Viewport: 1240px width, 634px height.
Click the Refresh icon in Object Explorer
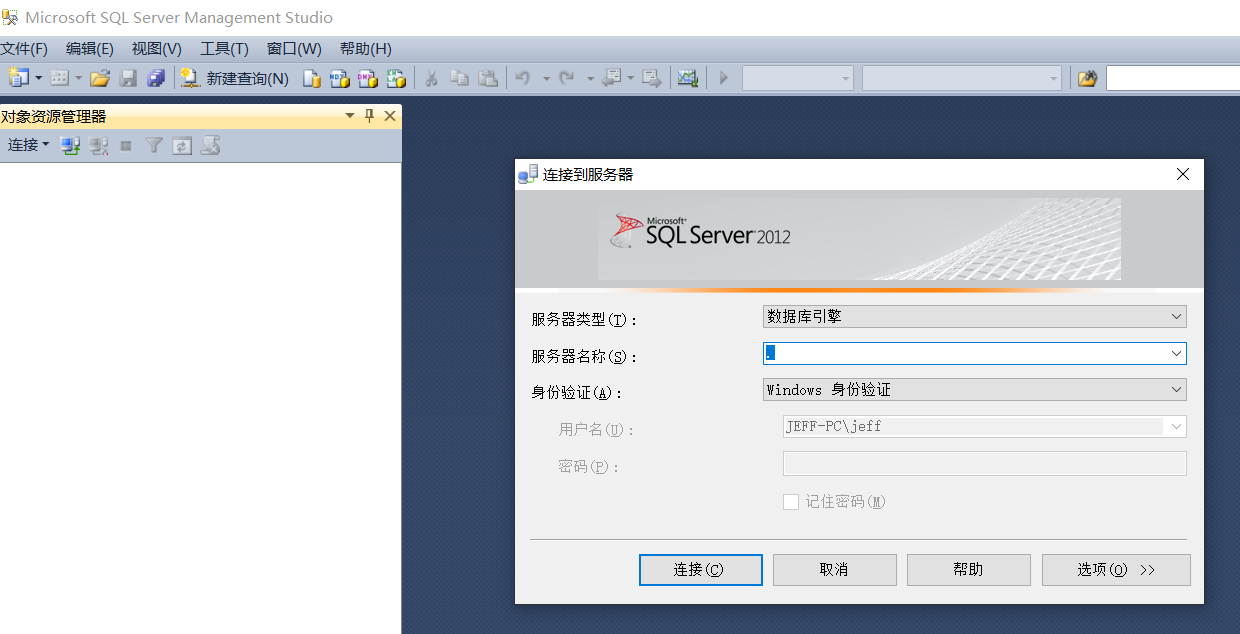pyautogui.click(x=181, y=146)
